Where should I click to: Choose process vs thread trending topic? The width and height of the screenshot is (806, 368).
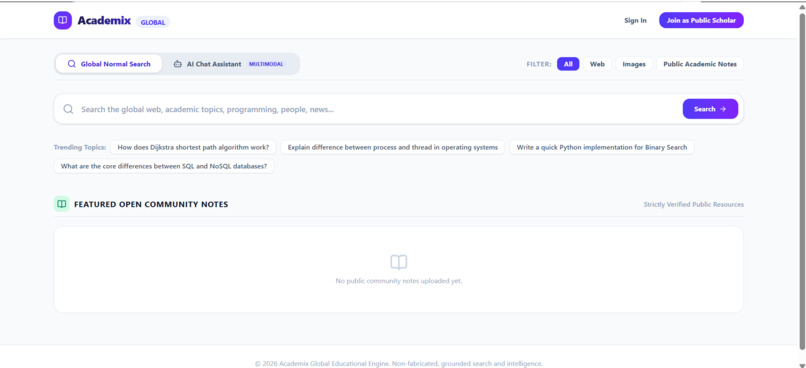[393, 147]
